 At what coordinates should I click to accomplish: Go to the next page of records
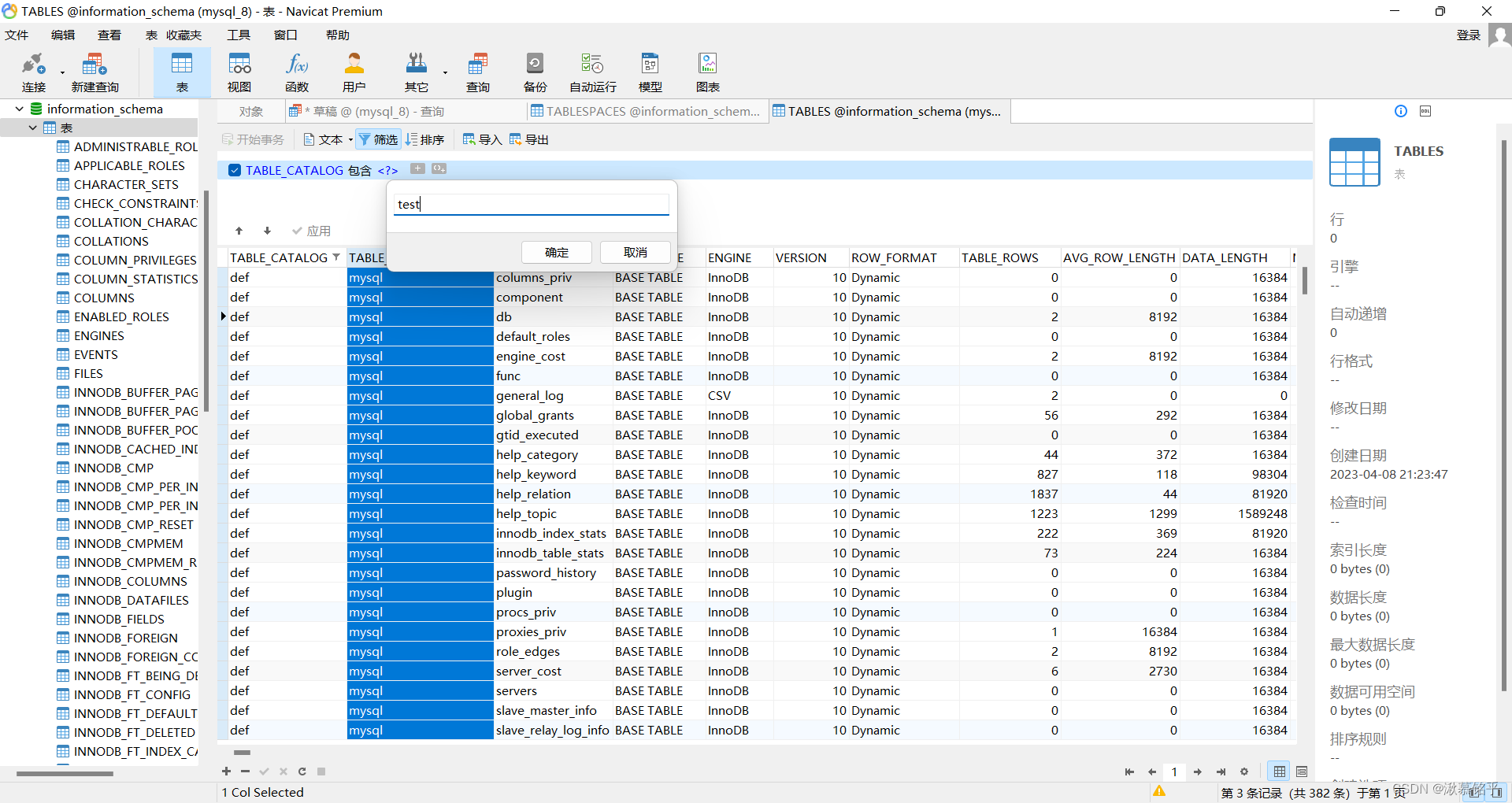point(1197,772)
